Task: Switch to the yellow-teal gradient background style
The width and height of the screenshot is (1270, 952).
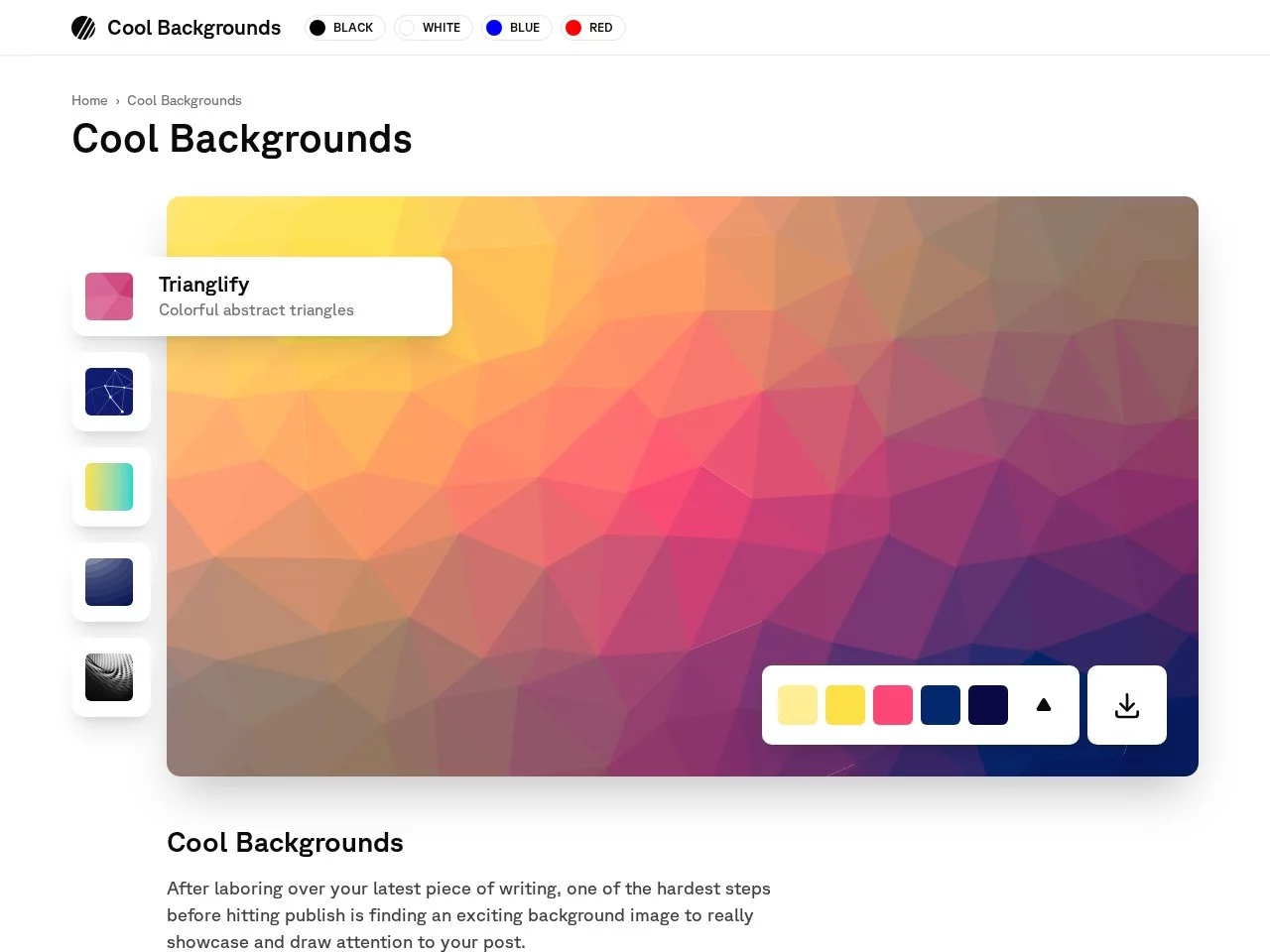Action: tap(109, 487)
